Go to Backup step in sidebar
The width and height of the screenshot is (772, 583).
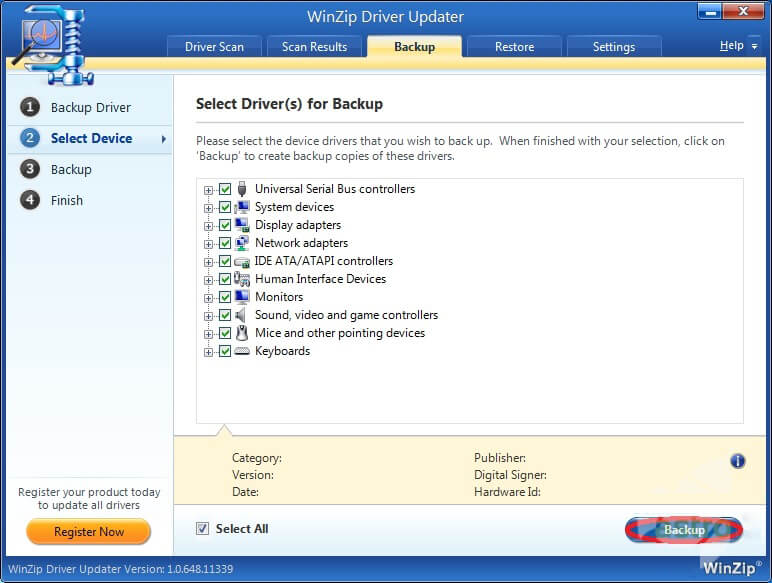click(x=71, y=169)
